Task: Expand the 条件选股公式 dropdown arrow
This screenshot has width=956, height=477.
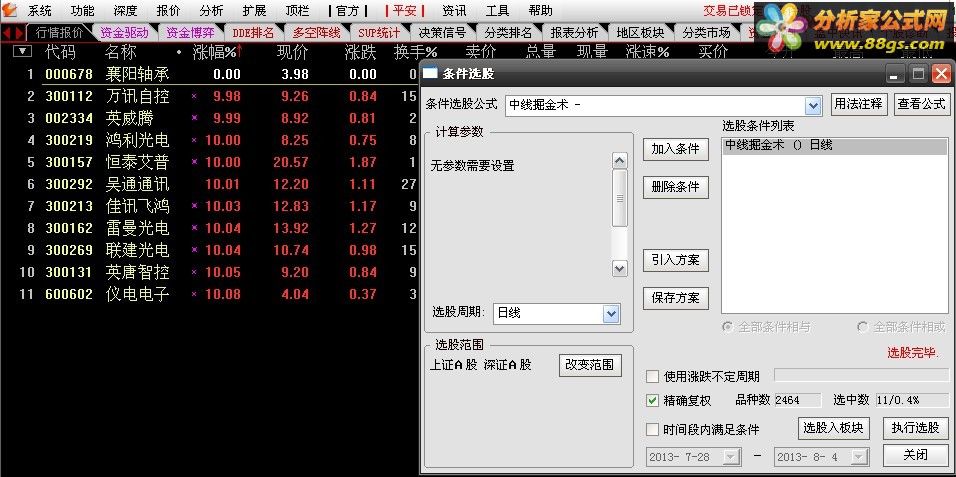Action: point(813,106)
